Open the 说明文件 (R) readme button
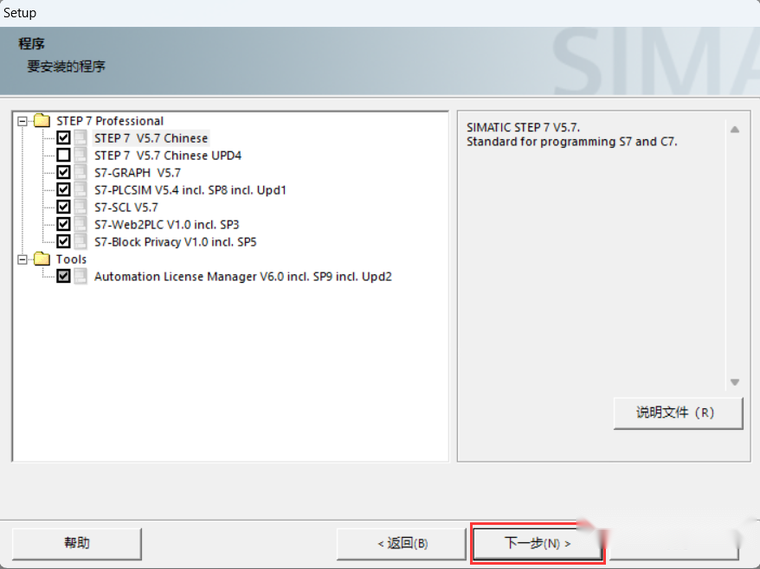 (678, 413)
